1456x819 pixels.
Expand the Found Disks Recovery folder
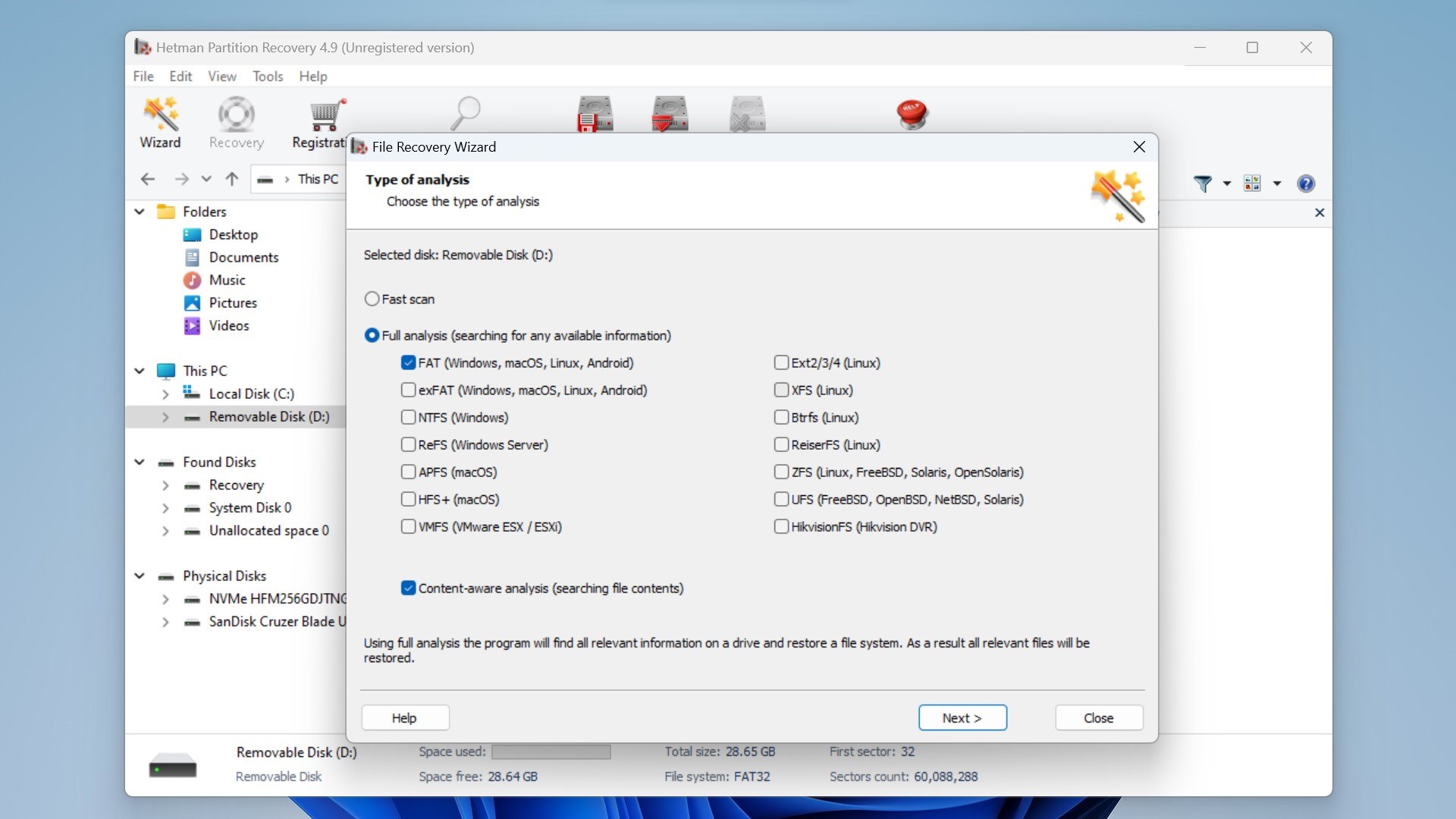click(x=166, y=484)
